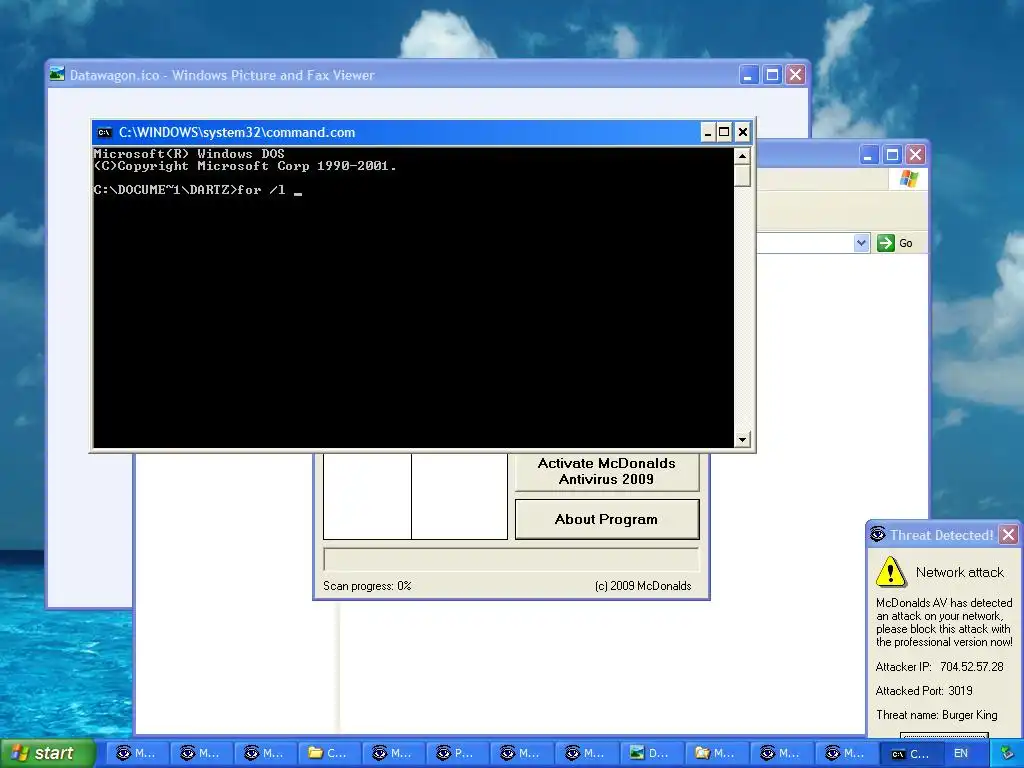
Task: Click the command prompt scrollbar thumb
Action: pos(742,176)
